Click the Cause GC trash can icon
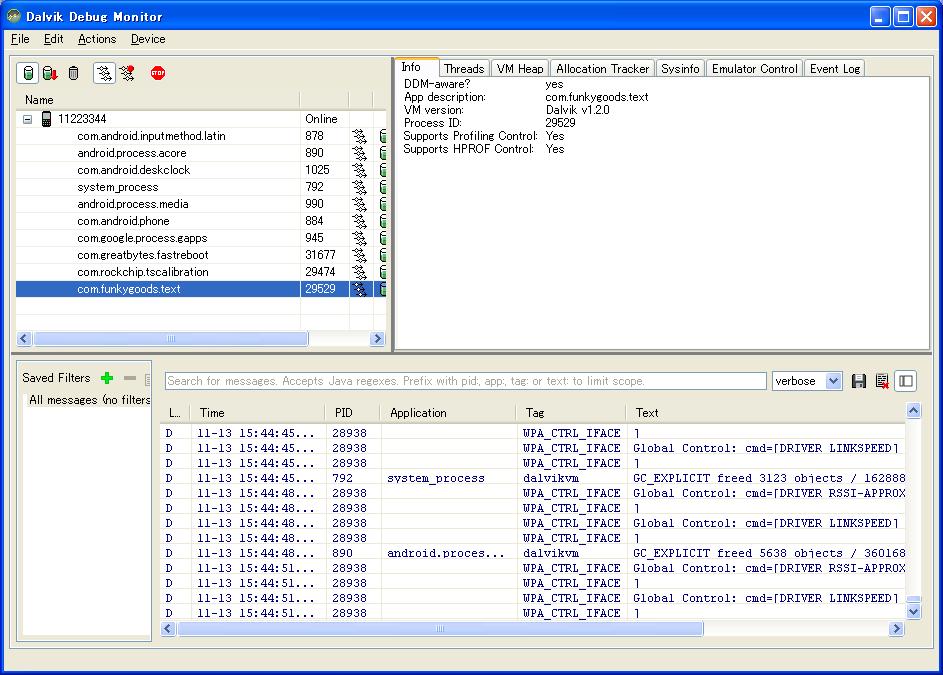943x675 pixels. point(73,73)
